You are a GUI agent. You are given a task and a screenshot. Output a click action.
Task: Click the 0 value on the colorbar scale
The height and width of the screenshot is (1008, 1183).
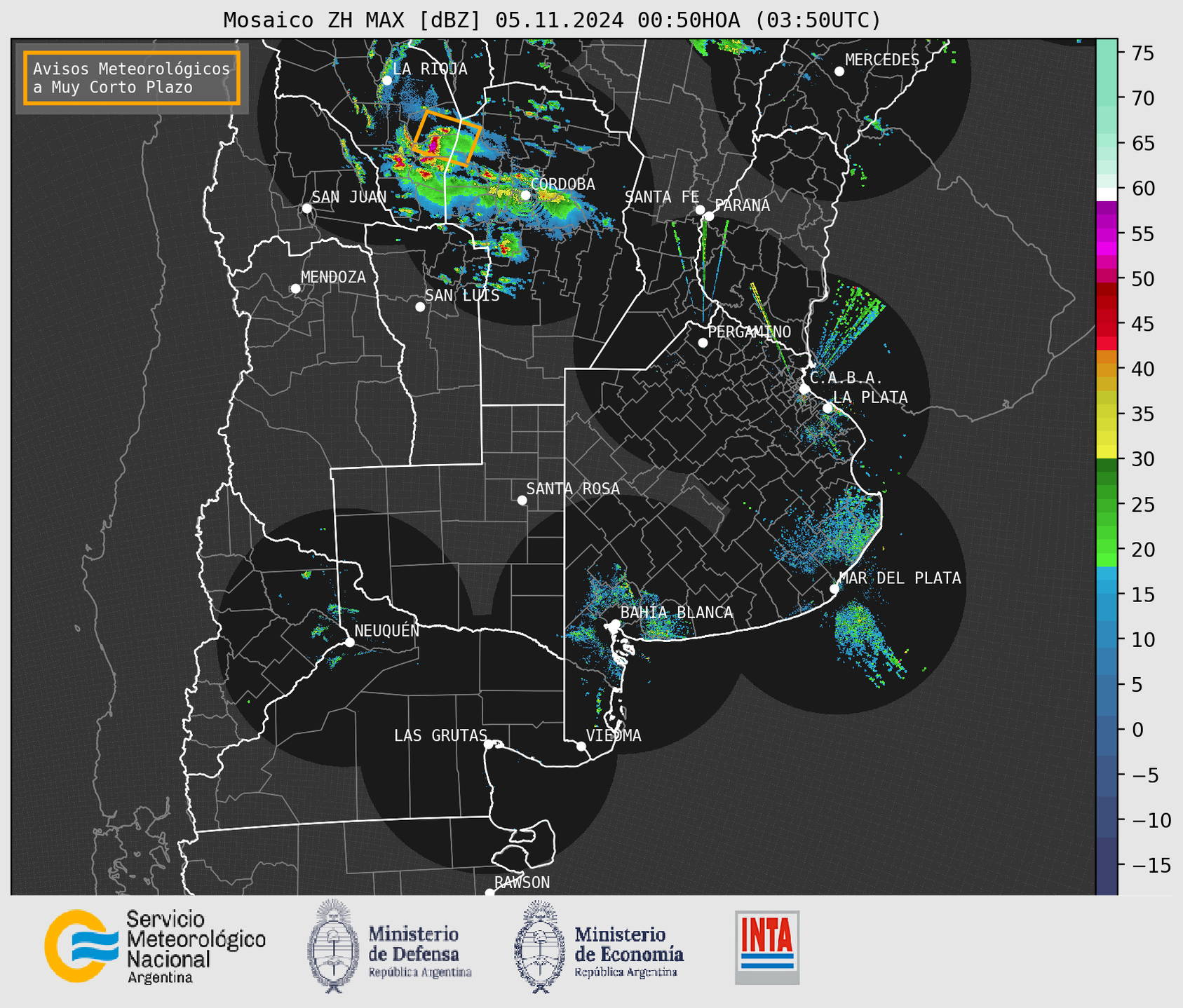point(1137,730)
